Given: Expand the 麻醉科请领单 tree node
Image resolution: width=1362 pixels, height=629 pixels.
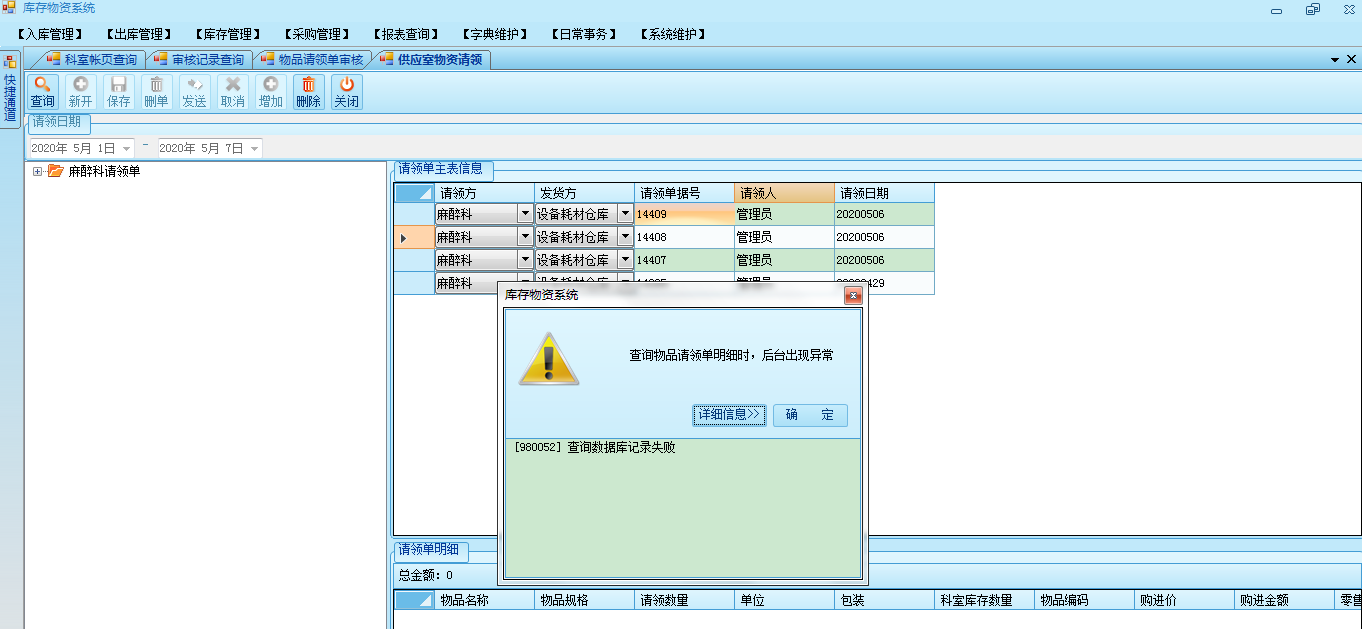Looking at the screenshot, I should click(x=37, y=171).
